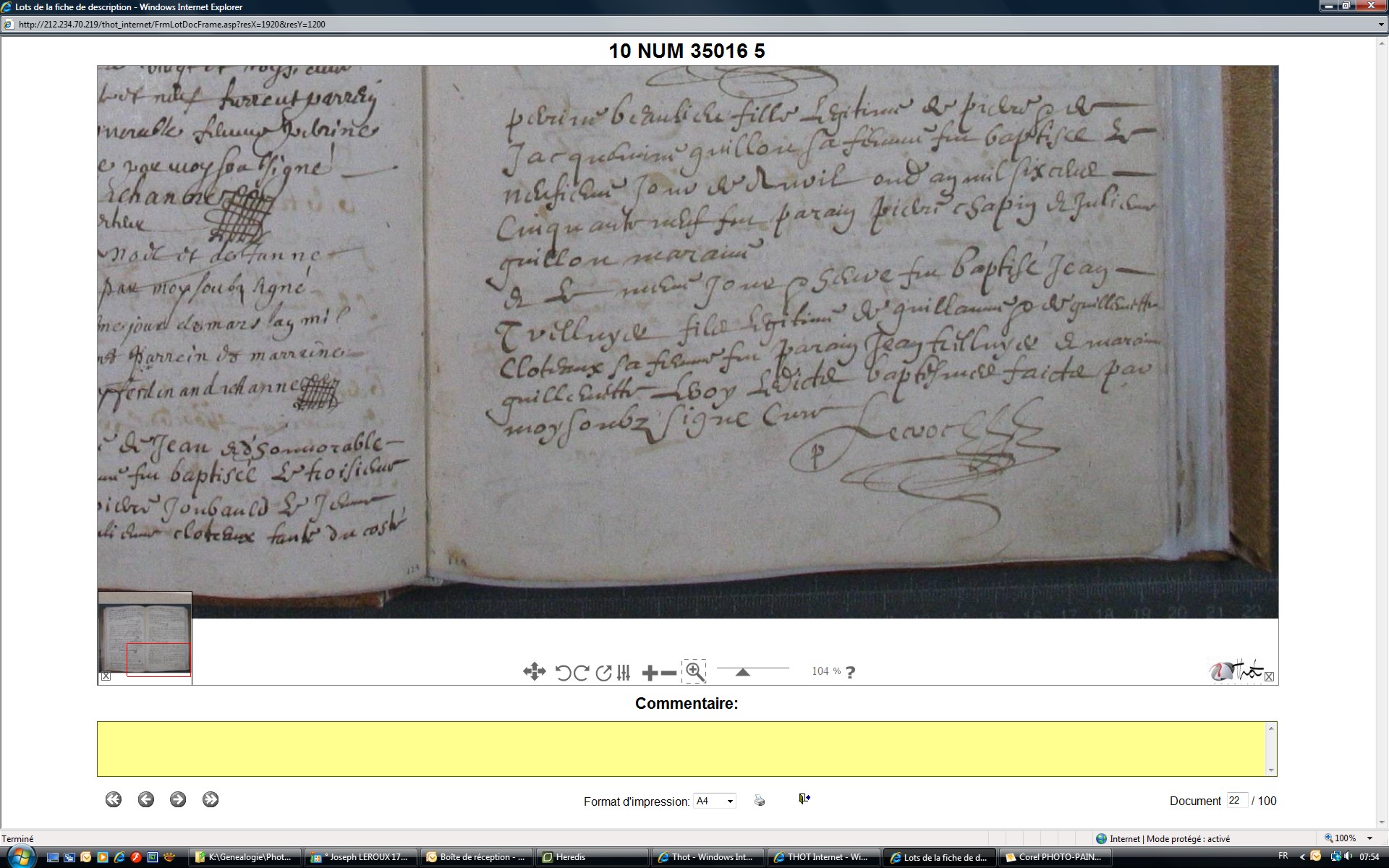Zoom in with plus icon
Screen dimensions: 1389x868
650,673
